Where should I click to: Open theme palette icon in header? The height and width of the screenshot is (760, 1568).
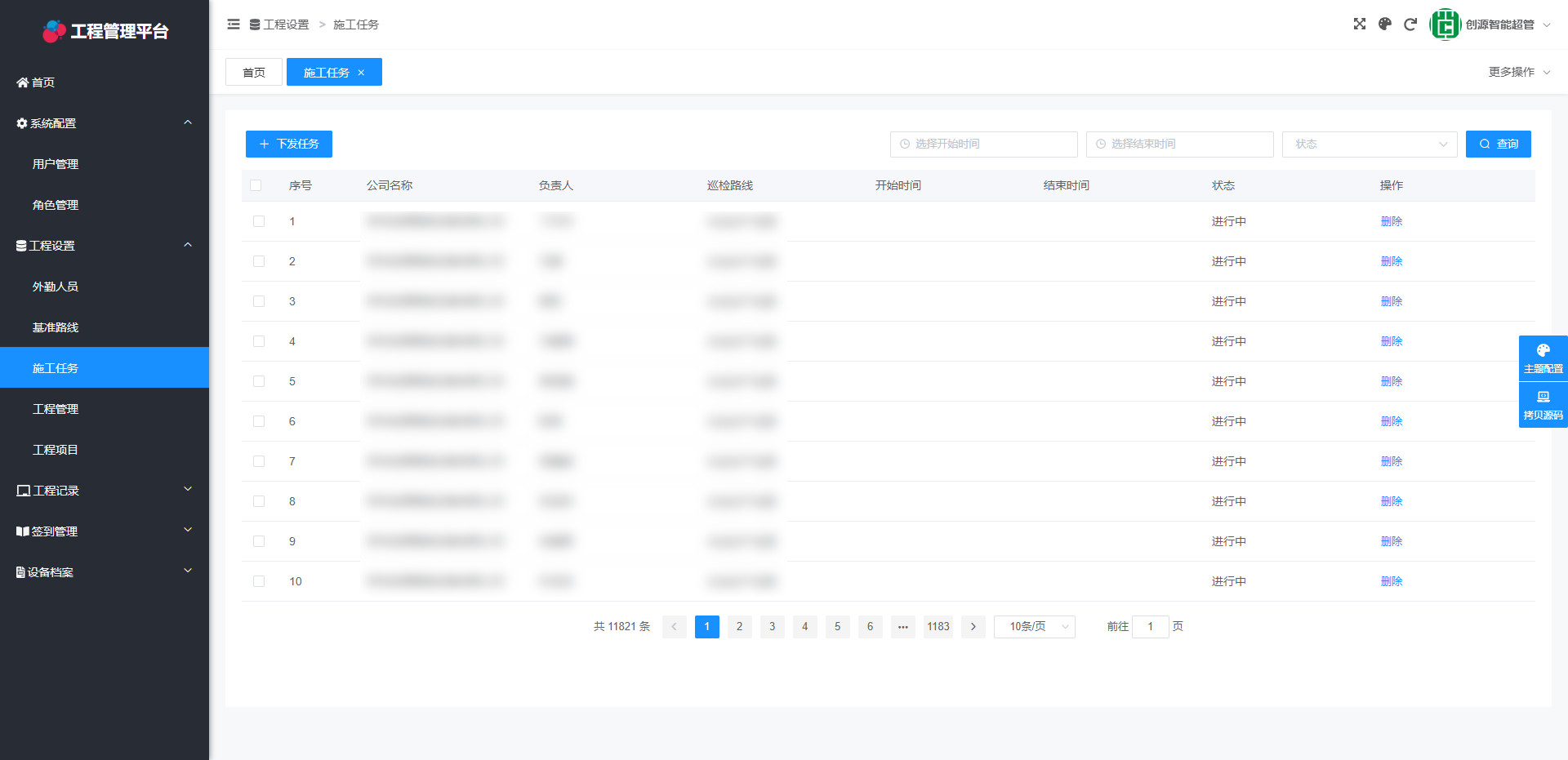[x=1384, y=24]
